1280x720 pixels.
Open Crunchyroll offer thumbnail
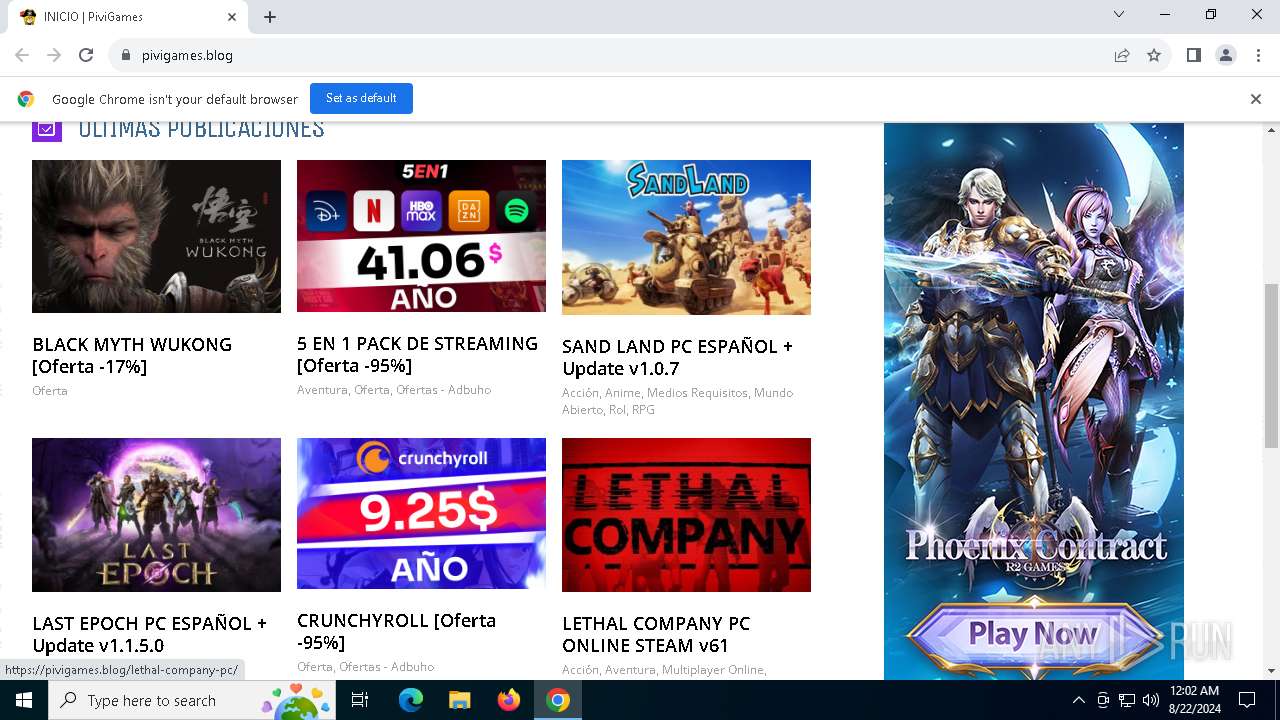(x=421, y=513)
